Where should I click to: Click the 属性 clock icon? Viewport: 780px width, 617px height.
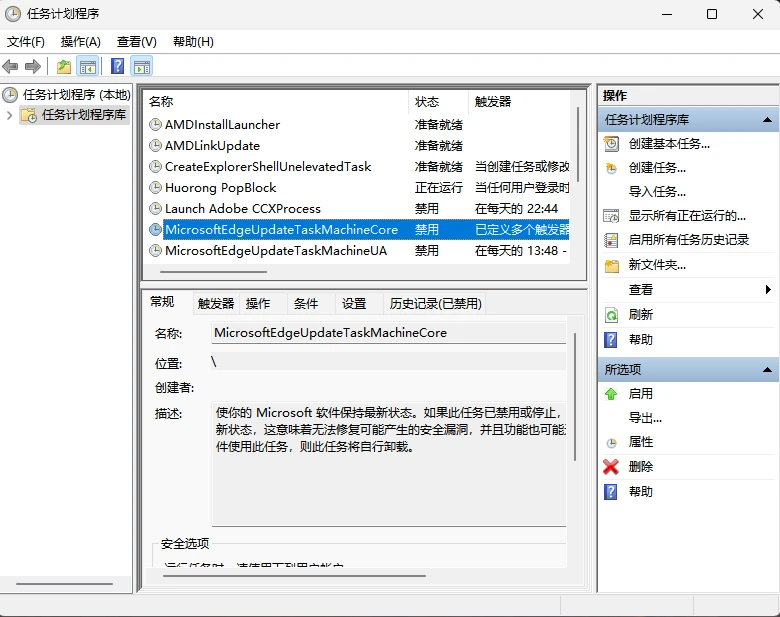611,442
